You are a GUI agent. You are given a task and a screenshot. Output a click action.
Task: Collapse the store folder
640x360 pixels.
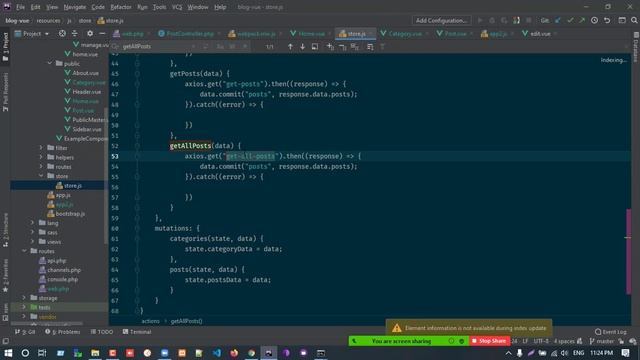tap(41, 176)
